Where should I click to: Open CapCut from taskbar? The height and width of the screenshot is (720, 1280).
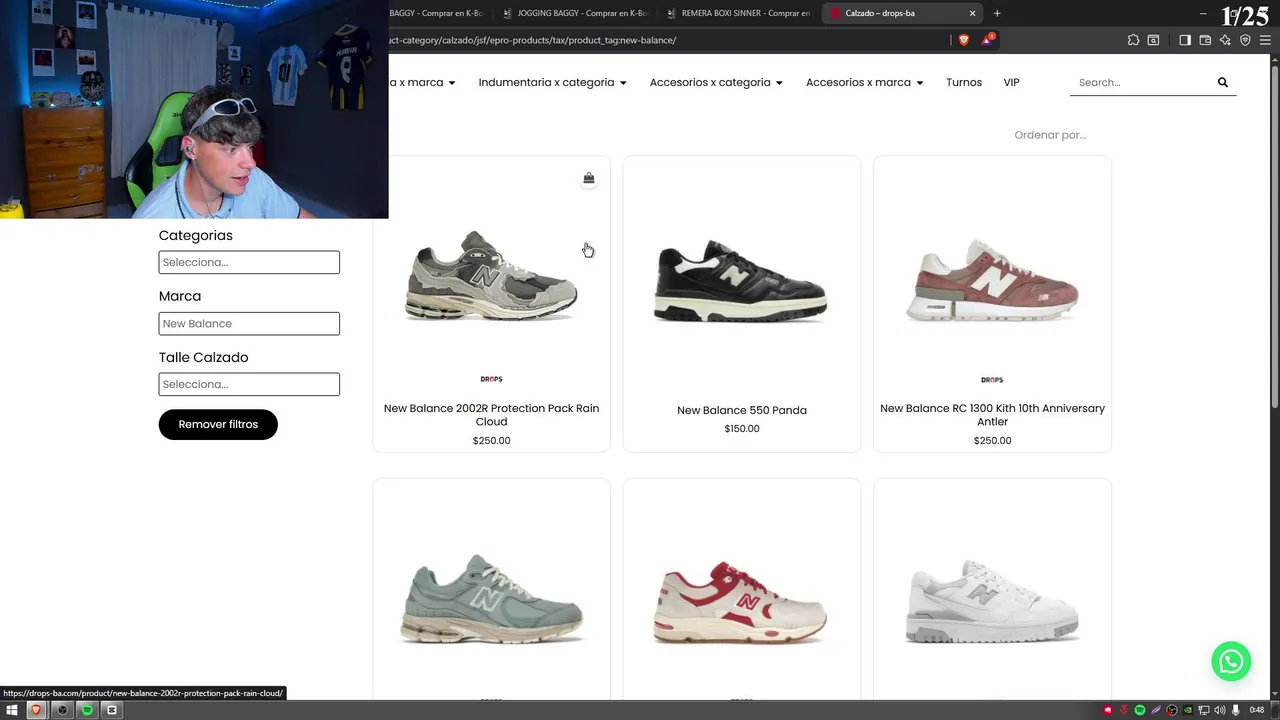tap(112, 710)
